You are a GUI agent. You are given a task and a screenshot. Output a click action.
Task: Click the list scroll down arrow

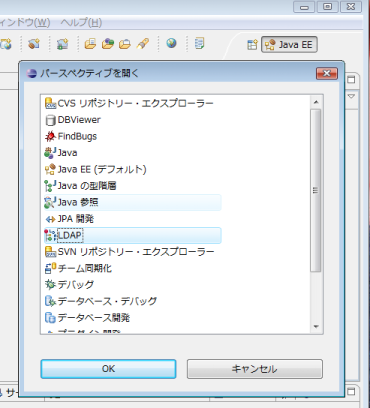click(x=316, y=327)
